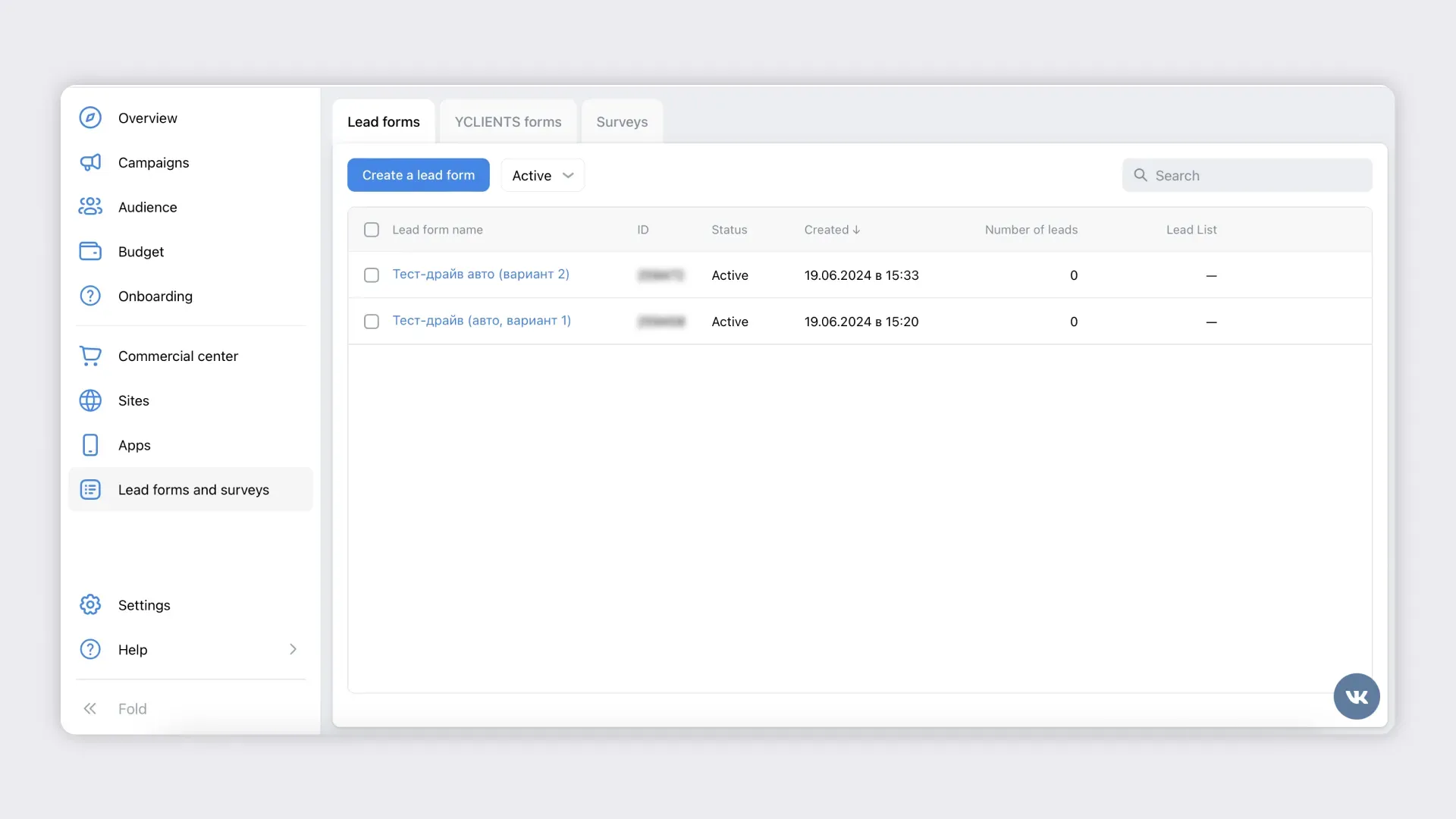This screenshot has width=1456, height=819.
Task: Focus the Search input field
Action: coord(1259,175)
